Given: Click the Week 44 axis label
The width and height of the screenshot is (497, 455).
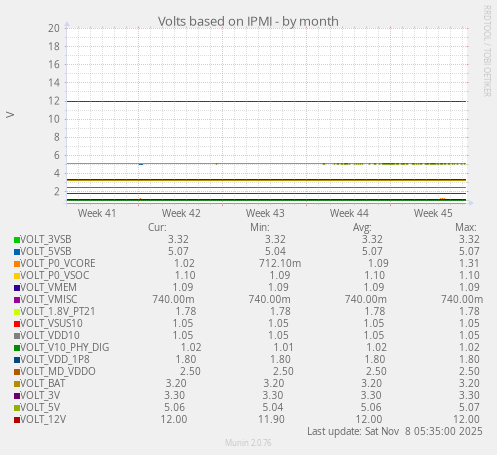Looking at the screenshot, I should (x=349, y=213).
